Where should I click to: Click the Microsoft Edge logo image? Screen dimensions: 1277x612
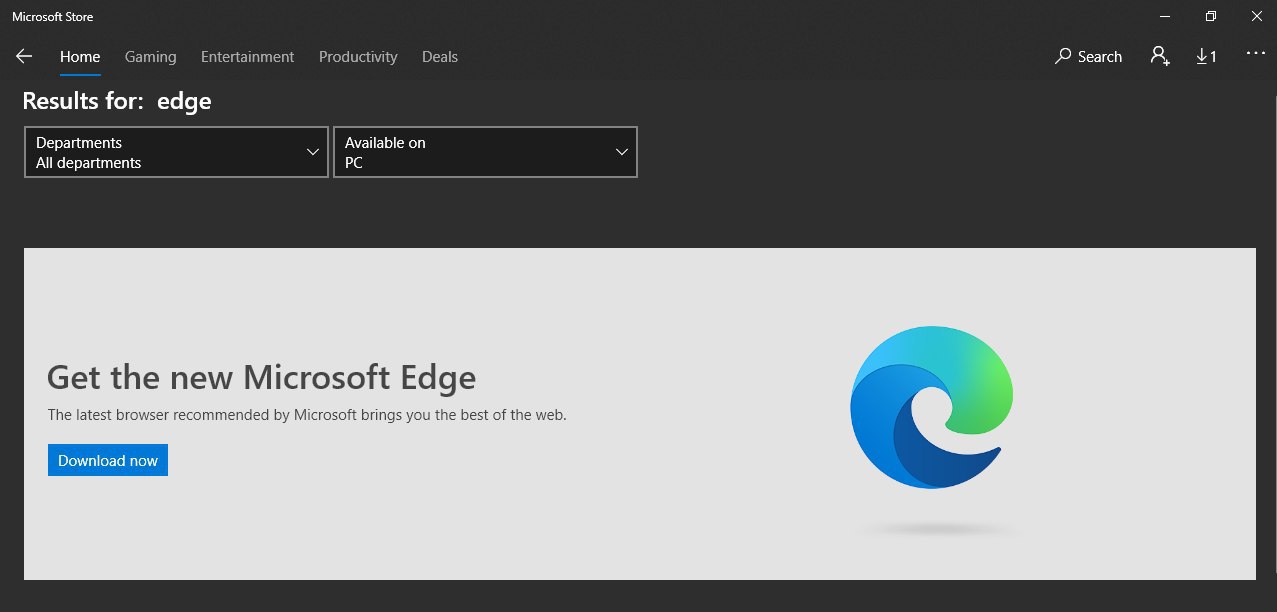[932, 407]
